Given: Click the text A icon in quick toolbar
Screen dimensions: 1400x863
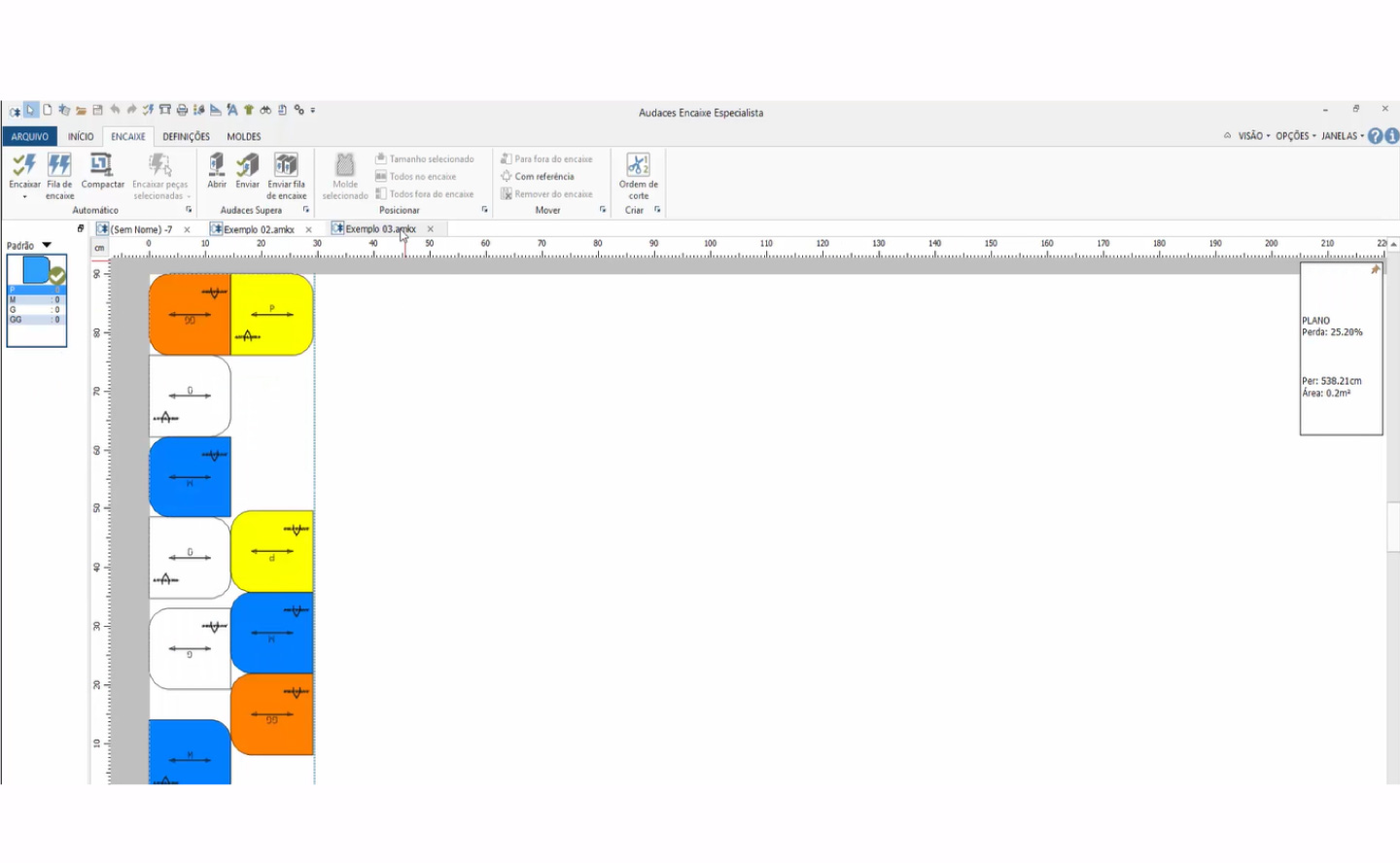Looking at the screenshot, I should (231, 110).
